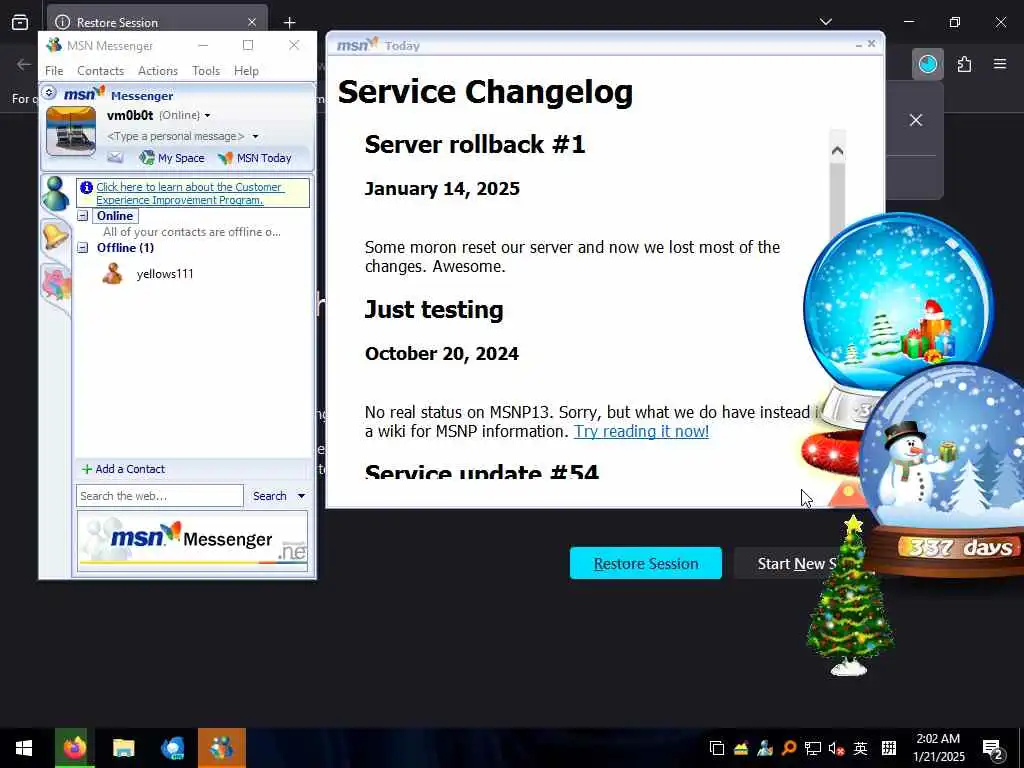Screen dimensions: 1024x768
Task: Open the Help menu
Action: [246, 71]
